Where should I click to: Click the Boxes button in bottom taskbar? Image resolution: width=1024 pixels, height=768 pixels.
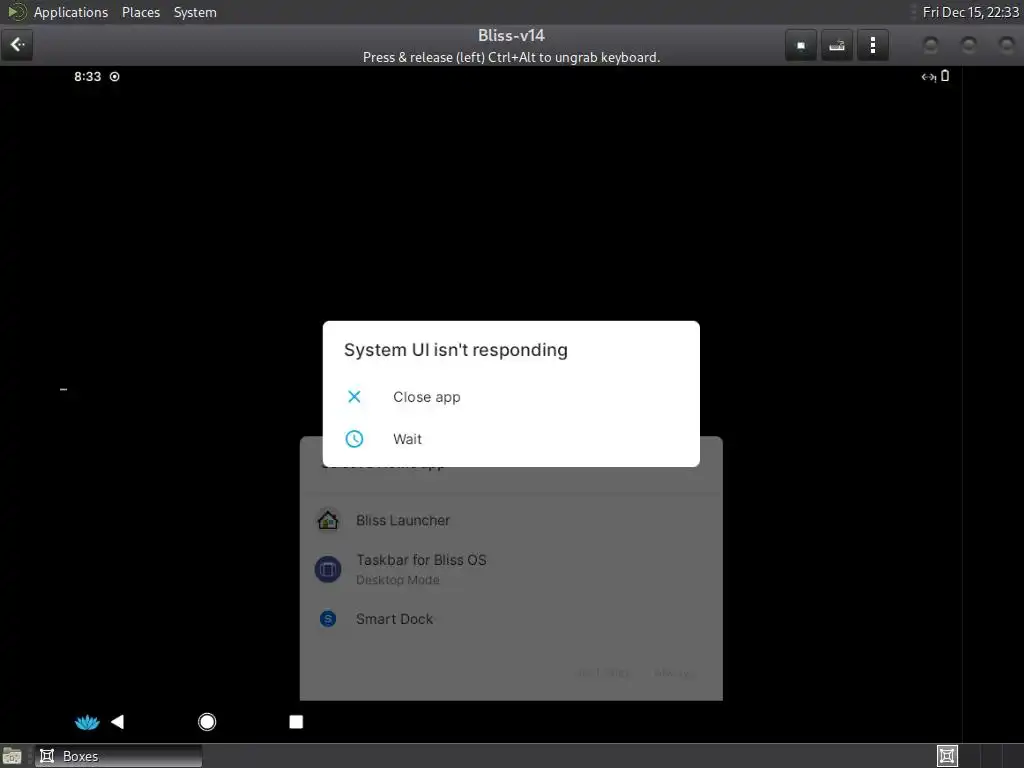118,756
